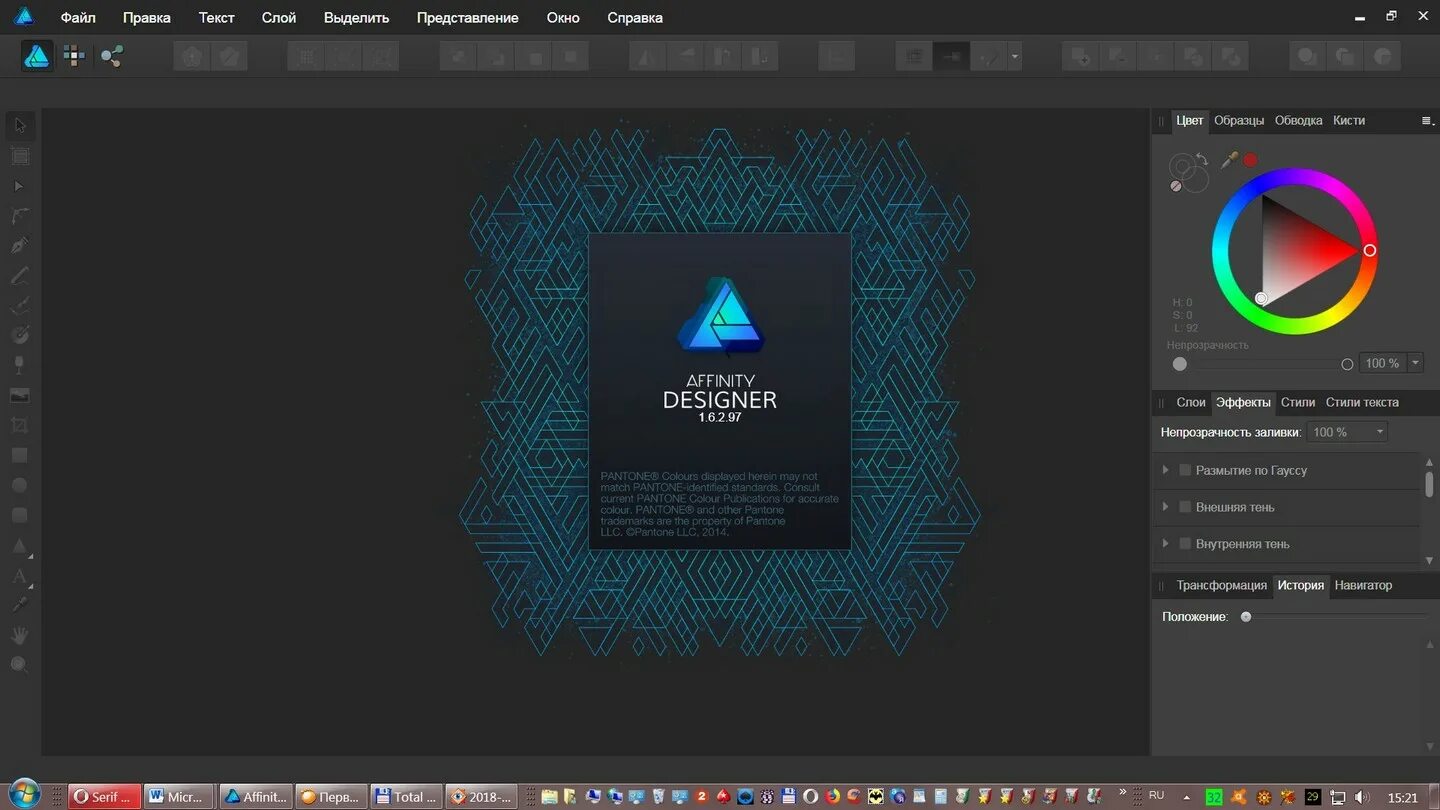The height and width of the screenshot is (810, 1440).
Task: Open the Представление menu
Action: 467,18
